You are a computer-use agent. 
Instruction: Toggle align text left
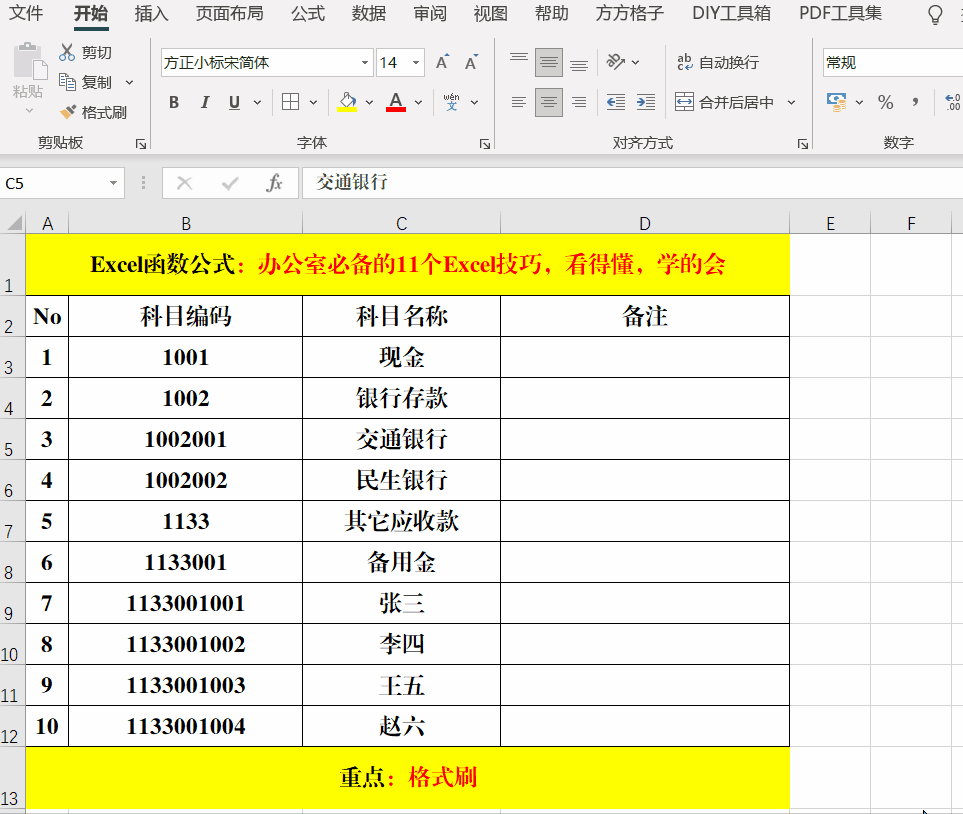[519, 102]
